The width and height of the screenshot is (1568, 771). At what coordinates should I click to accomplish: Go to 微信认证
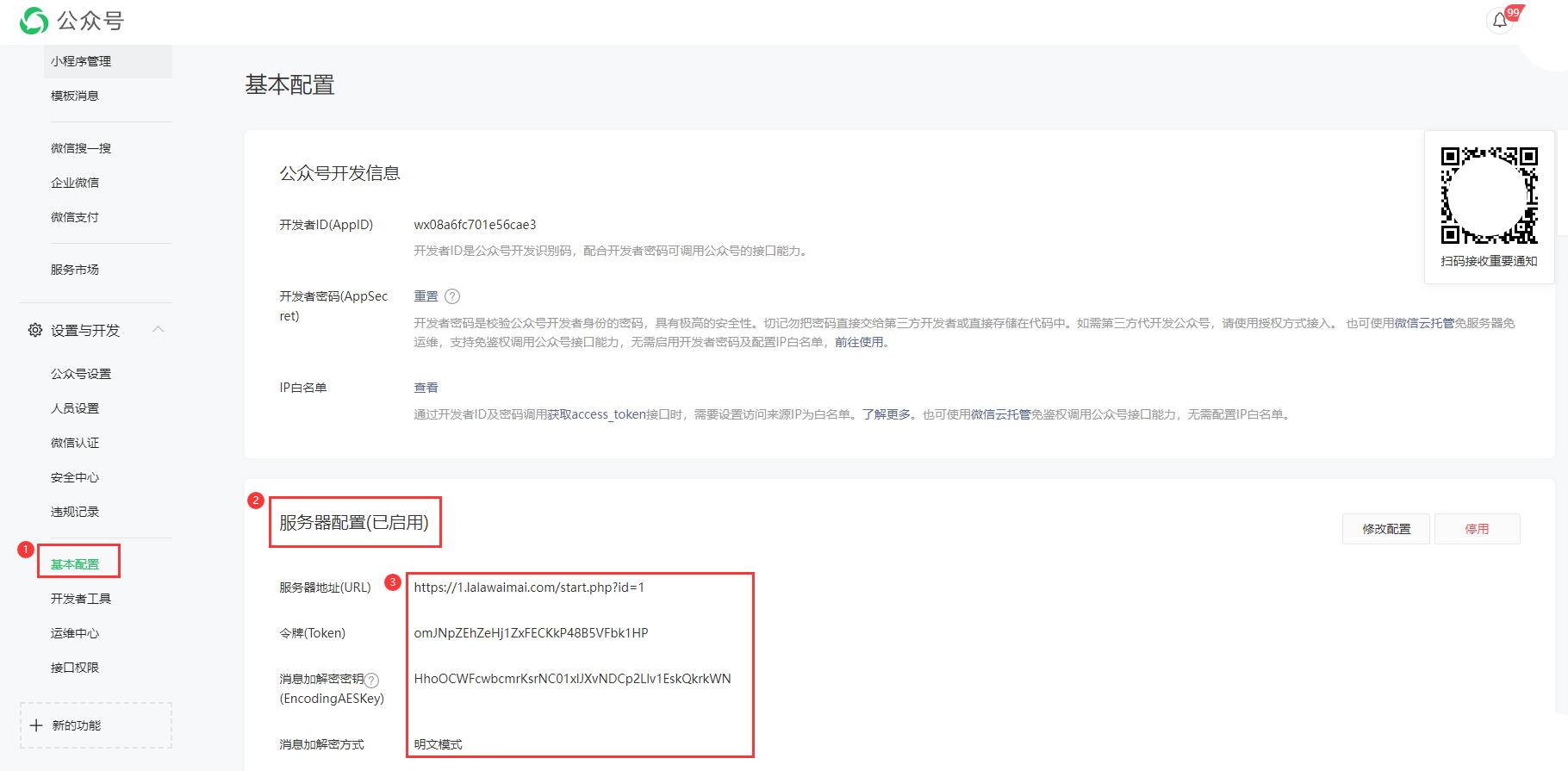75,443
